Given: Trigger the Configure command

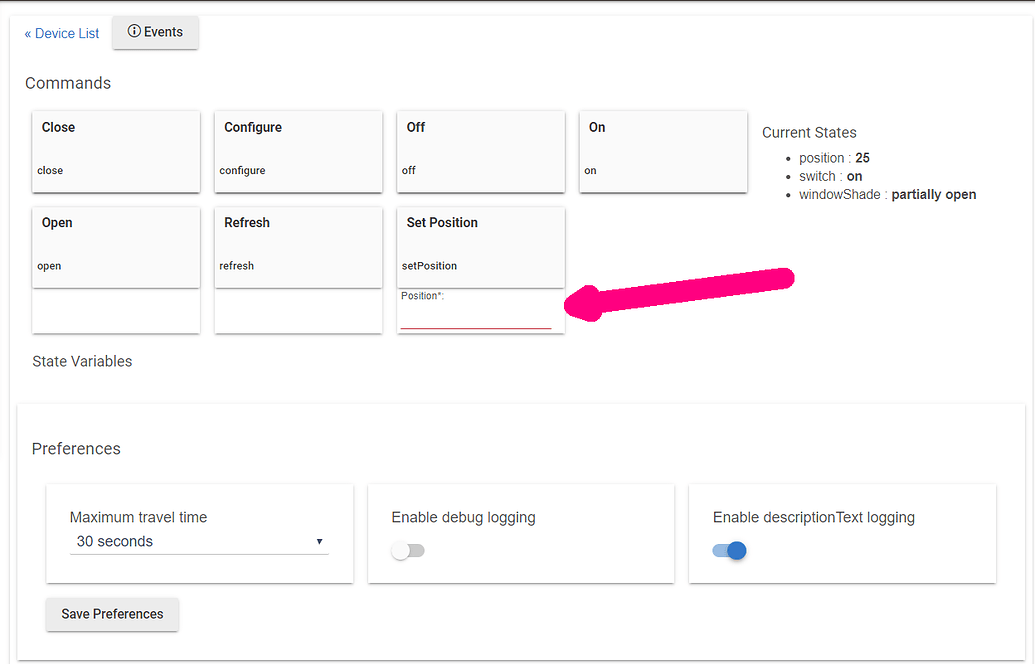Looking at the screenshot, I should click(x=297, y=151).
